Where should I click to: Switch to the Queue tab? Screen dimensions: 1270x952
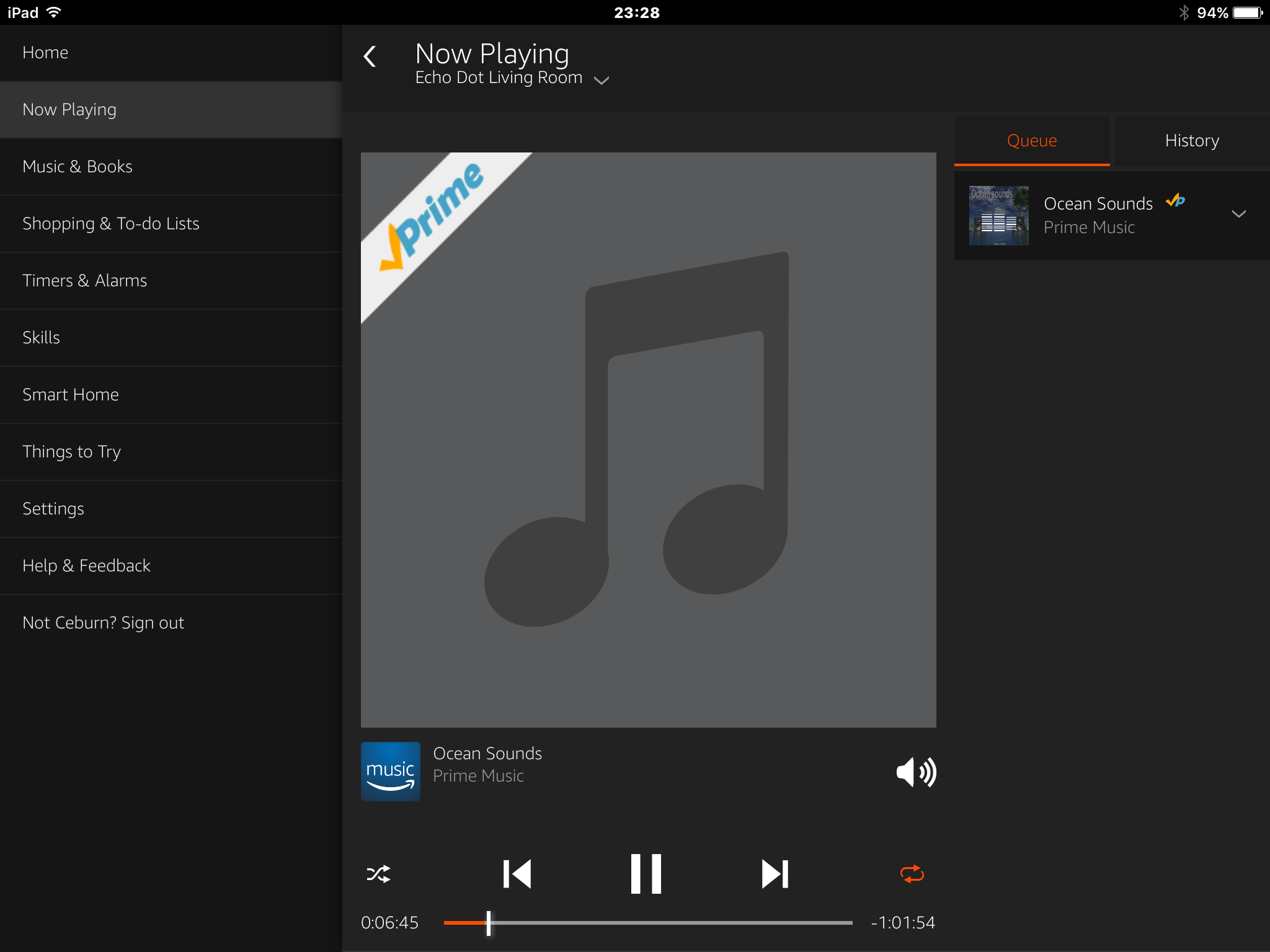[1032, 141]
